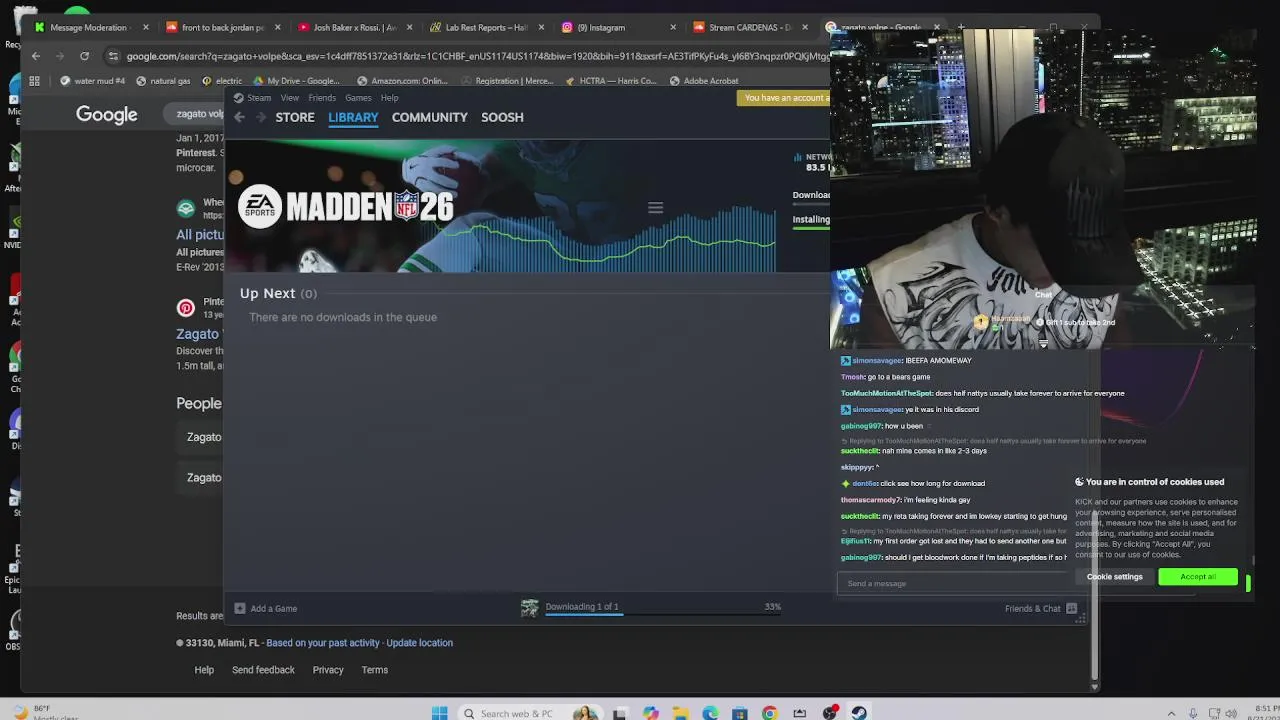1280x720 pixels.
Task: Click the hamburger menu icon on Madden banner
Action: (x=655, y=208)
